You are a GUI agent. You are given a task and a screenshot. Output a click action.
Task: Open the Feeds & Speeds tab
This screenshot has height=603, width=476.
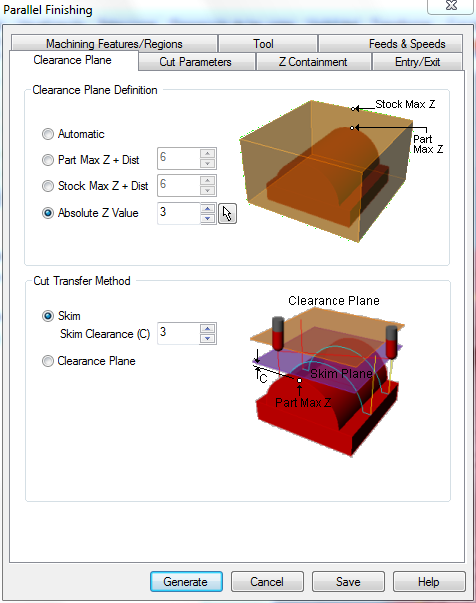[390, 44]
